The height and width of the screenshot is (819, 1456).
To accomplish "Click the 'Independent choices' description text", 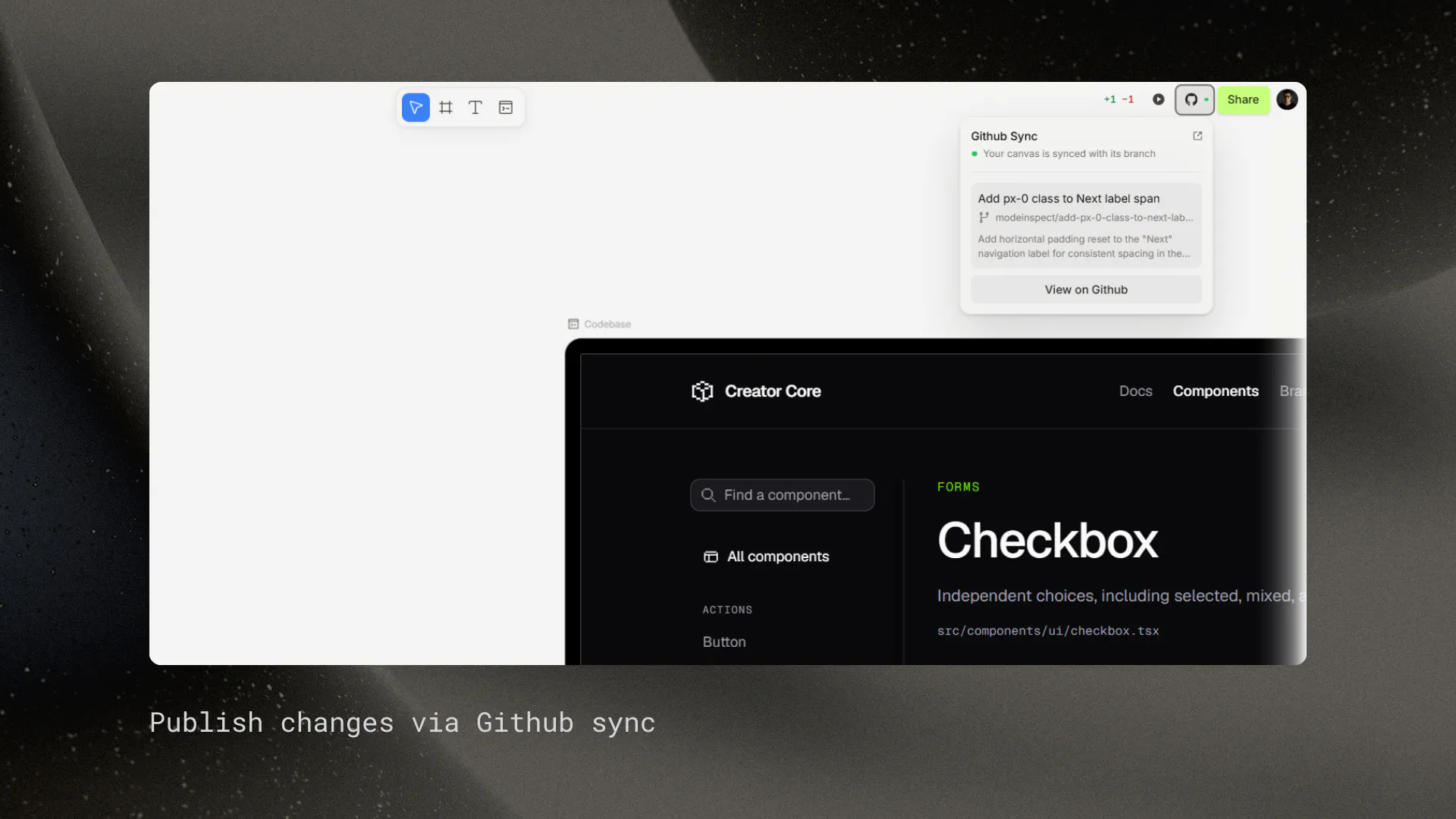I will pos(1121,596).
